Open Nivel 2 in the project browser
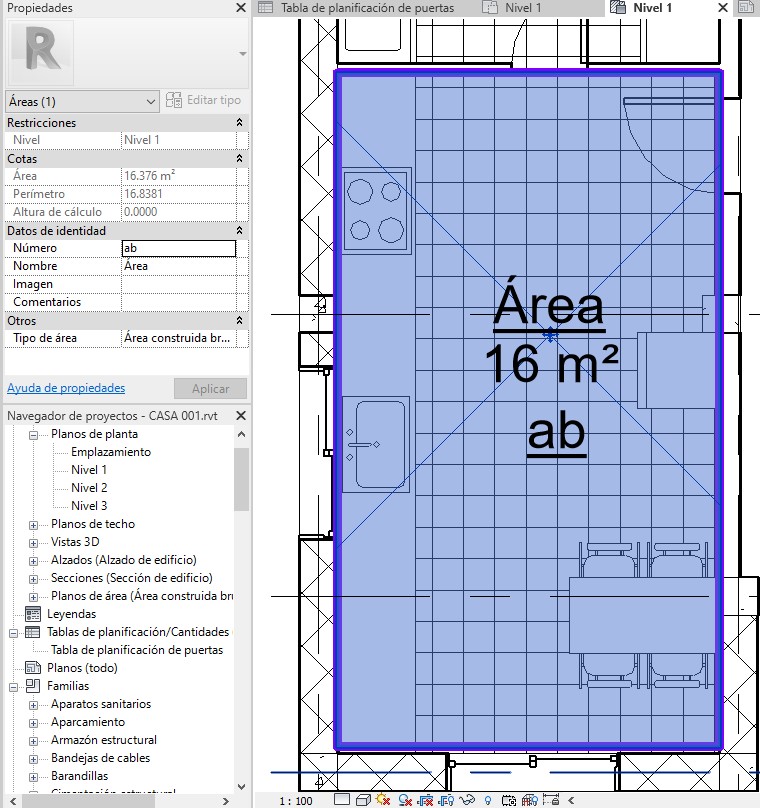Viewport: 760px width, 808px height. 89,488
